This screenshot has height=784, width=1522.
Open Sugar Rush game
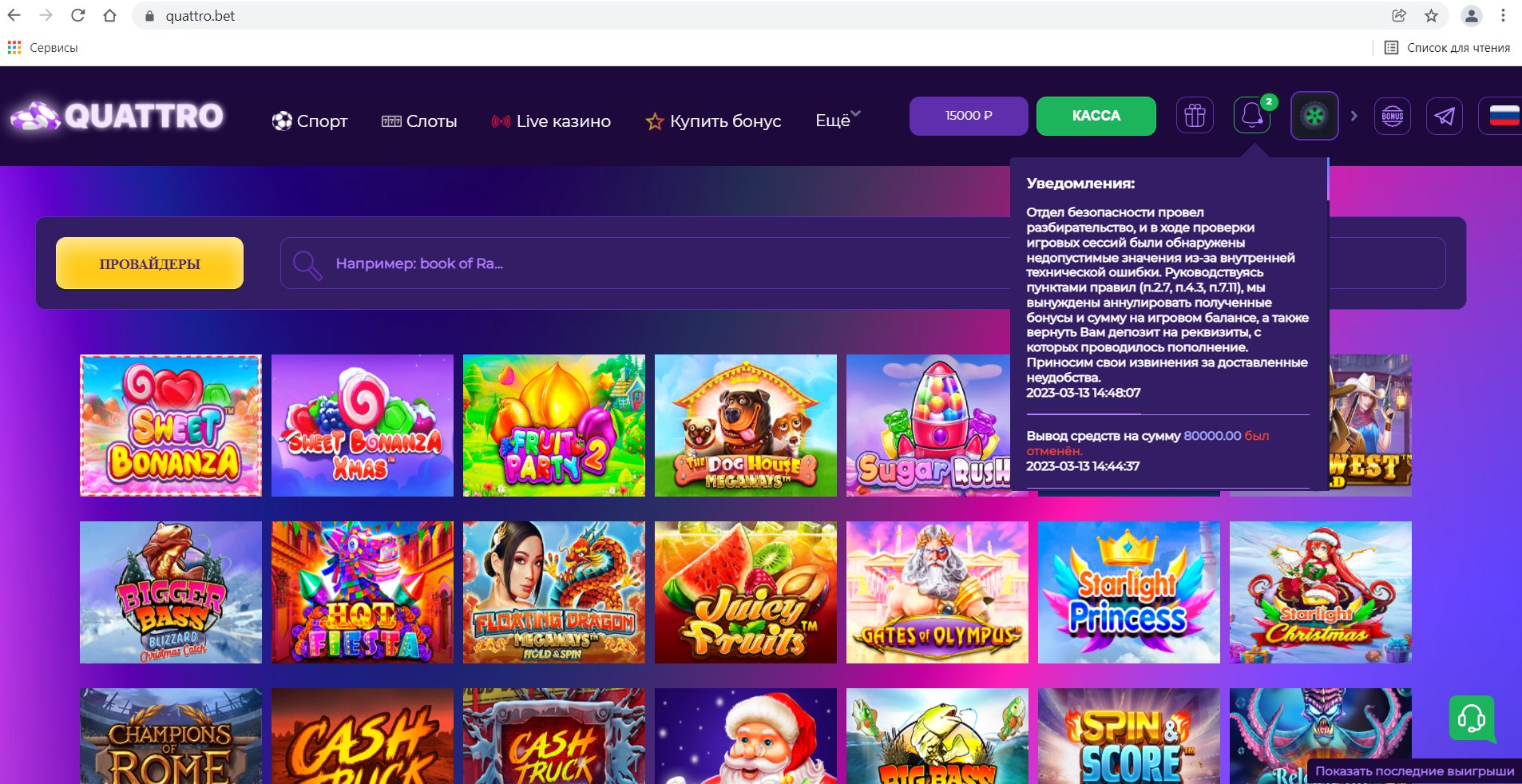pos(928,426)
